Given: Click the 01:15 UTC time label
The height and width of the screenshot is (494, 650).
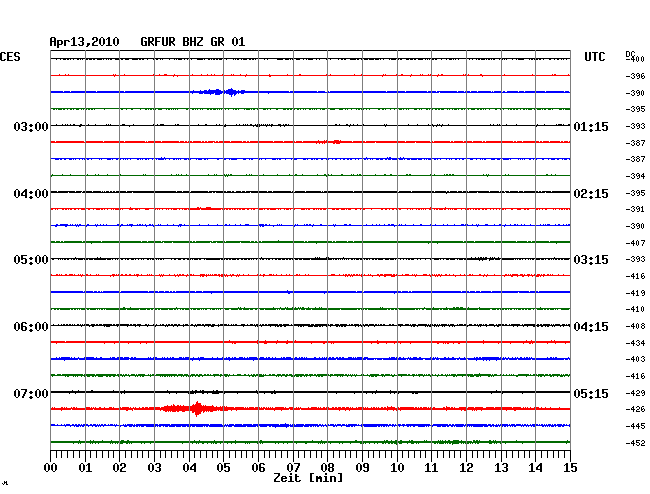Looking at the screenshot, I should pos(591,126).
